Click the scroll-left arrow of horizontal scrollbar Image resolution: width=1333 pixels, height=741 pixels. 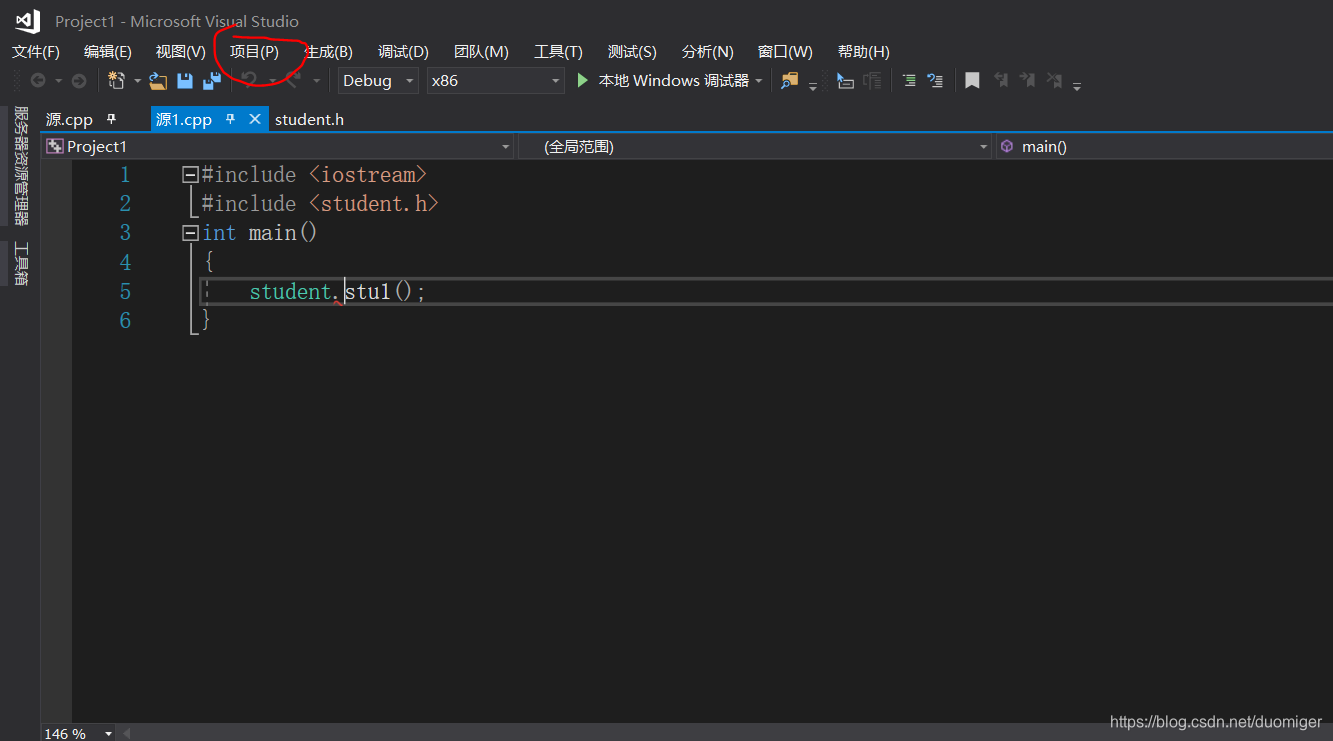click(x=127, y=734)
